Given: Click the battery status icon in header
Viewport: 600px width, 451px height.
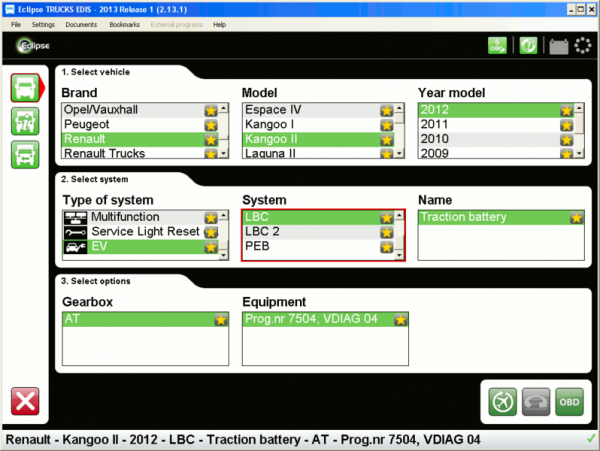Looking at the screenshot, I should [x=558, y=46].
